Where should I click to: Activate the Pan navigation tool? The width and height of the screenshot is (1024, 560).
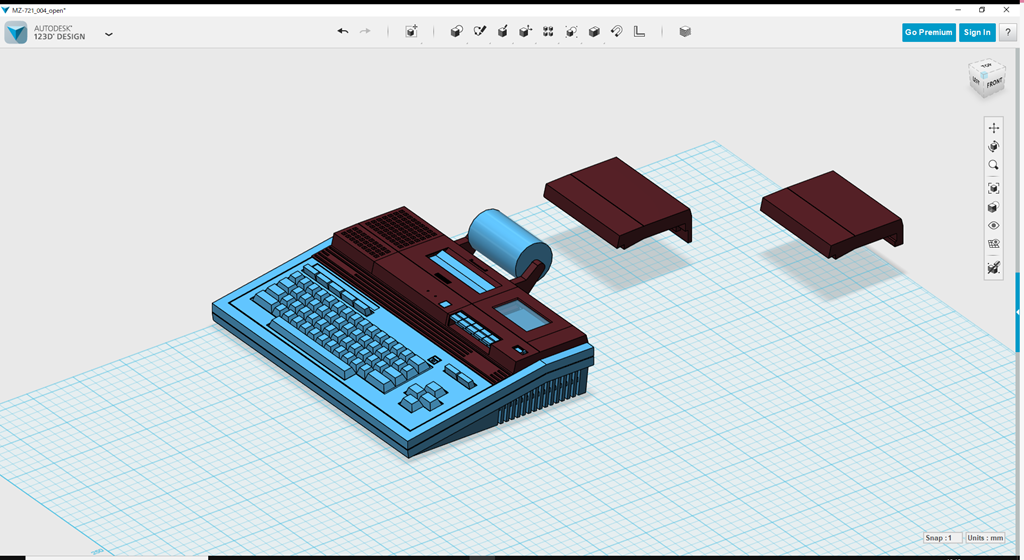click(x=993, y=128)
